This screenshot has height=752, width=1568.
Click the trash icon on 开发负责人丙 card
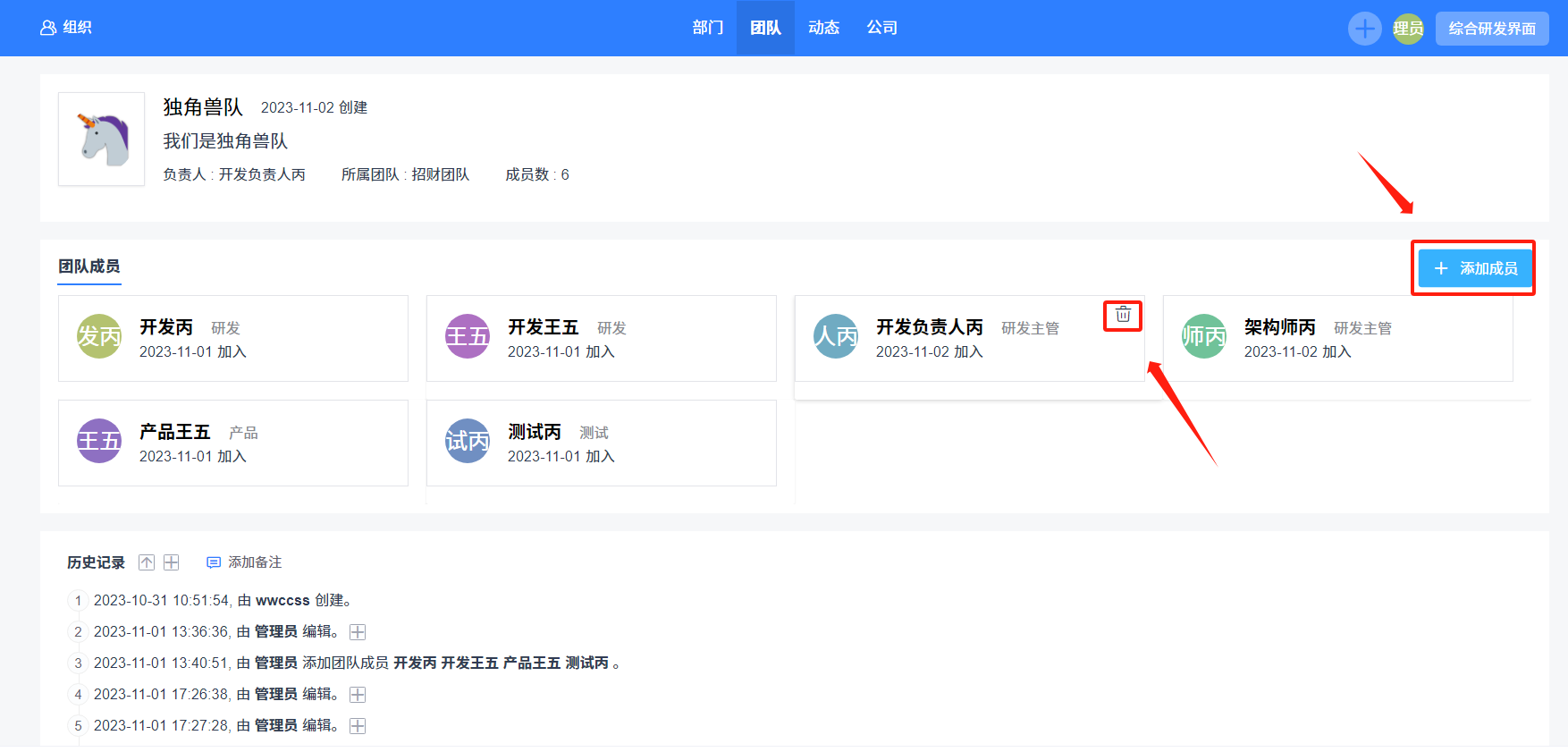pyautogui.click(x=1123, y=315)
